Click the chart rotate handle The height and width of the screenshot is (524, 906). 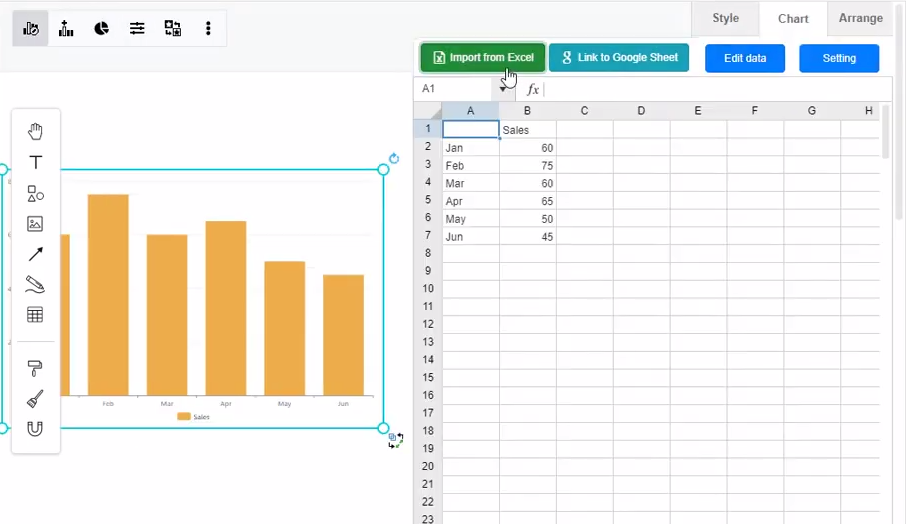pos(394,159)
